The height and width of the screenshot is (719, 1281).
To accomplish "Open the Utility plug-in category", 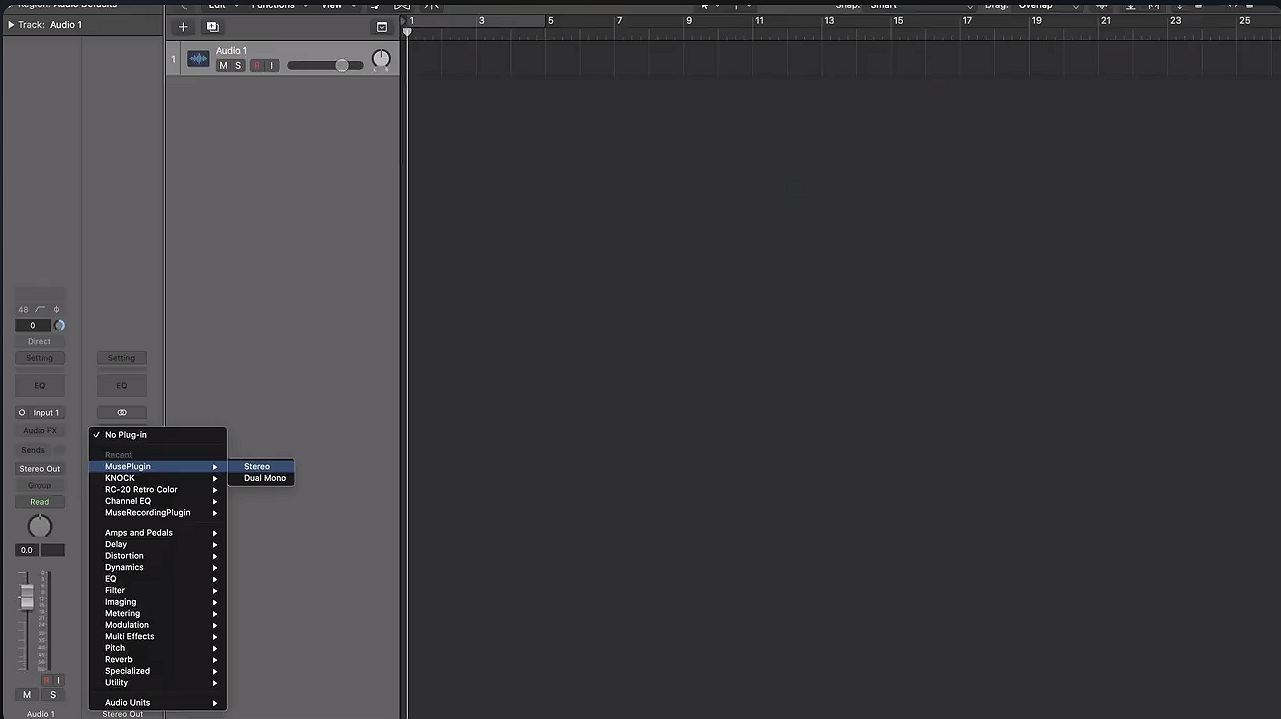I will coord(158,683).
